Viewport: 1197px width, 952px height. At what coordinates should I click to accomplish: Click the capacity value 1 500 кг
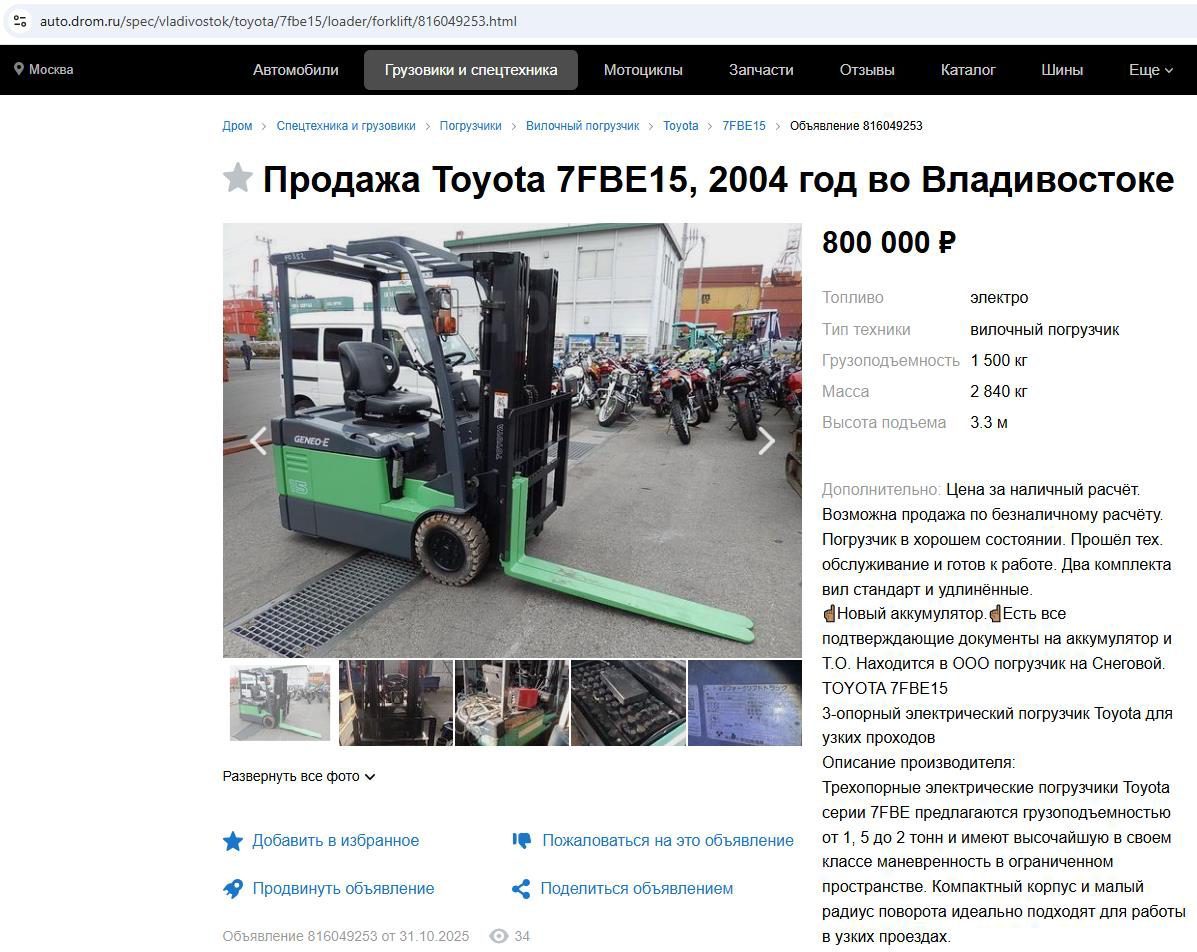999,360
